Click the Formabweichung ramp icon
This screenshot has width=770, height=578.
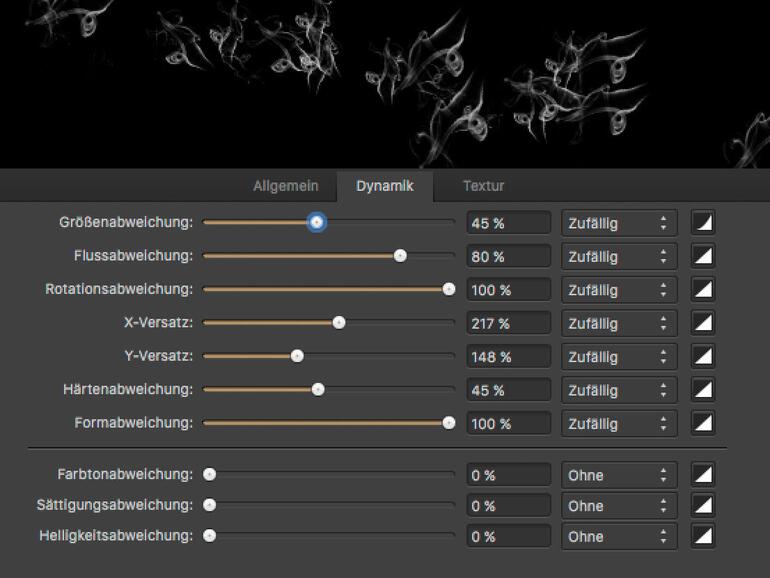point(703,423)
